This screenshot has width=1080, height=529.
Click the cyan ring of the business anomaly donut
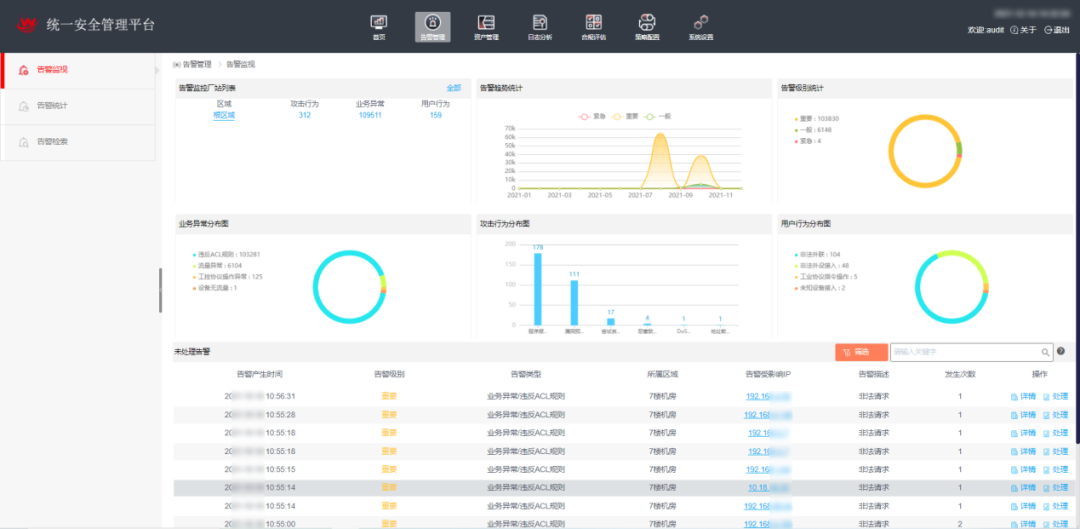(316, 288)
